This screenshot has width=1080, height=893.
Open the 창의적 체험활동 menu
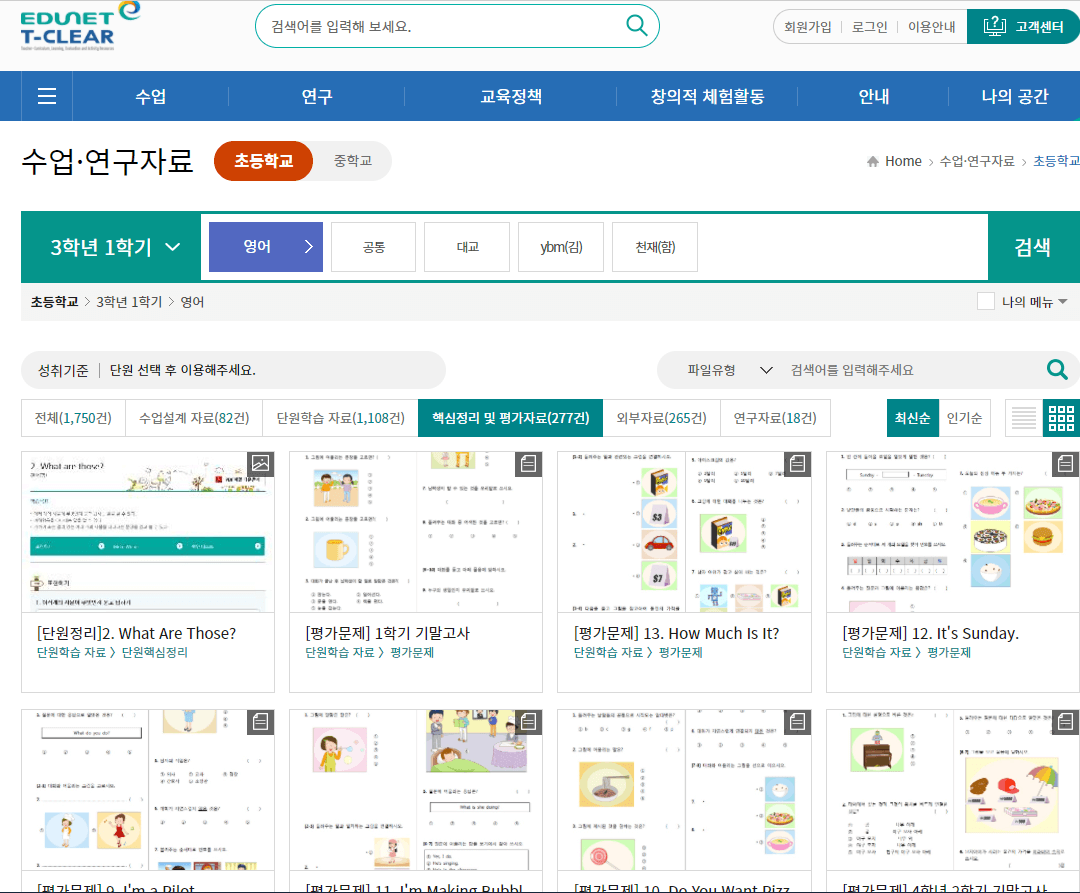point(707,96)
